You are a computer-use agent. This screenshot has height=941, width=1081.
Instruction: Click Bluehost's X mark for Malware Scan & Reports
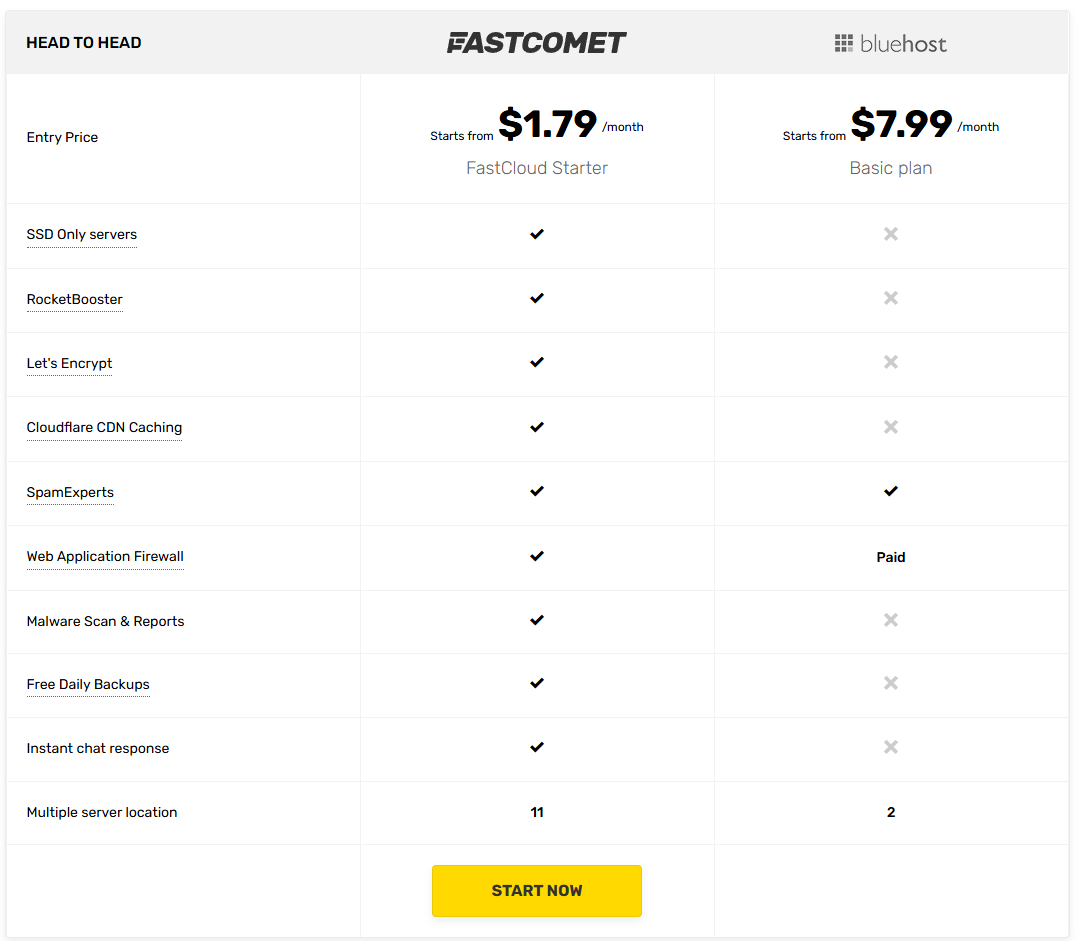coord(890,620)
